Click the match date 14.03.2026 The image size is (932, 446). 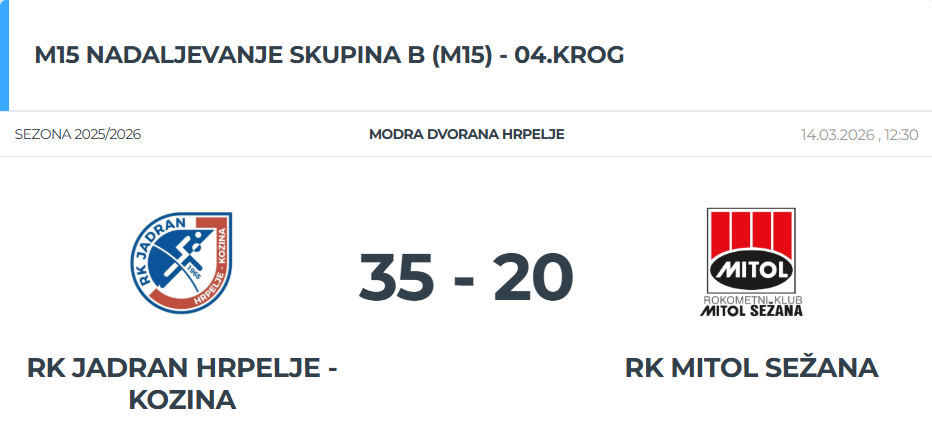[836, 134]
